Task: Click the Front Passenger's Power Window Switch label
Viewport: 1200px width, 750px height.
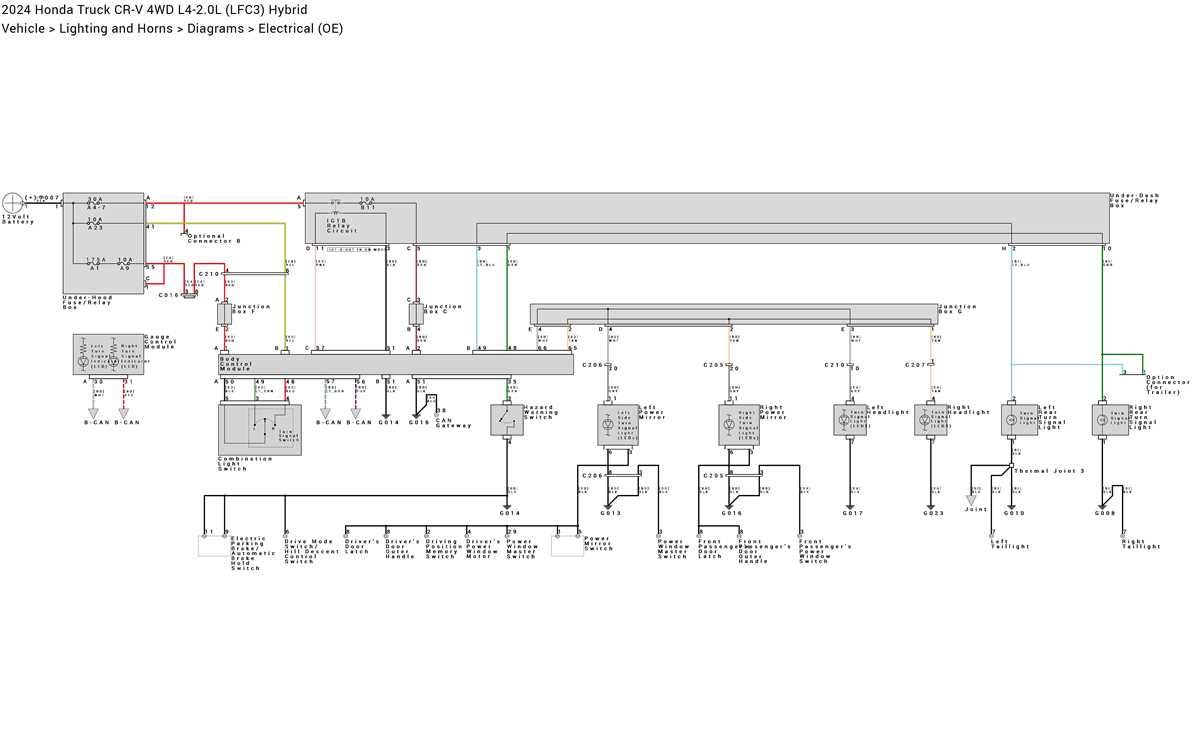Action: pos(825,552)
